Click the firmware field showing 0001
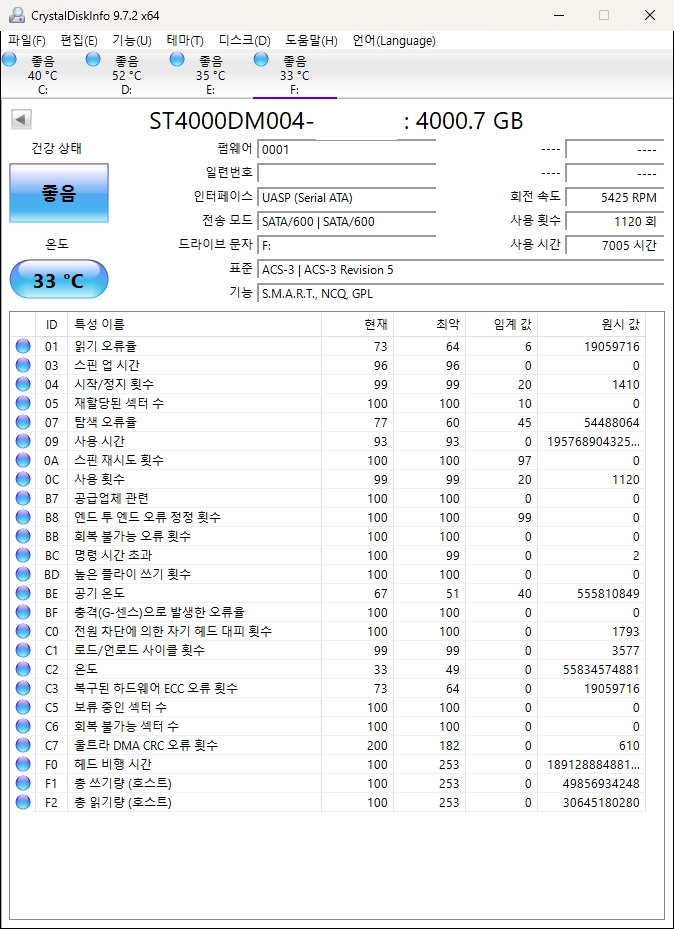The width and height of the screenshot is (674, 929). [x=347, y=149]
